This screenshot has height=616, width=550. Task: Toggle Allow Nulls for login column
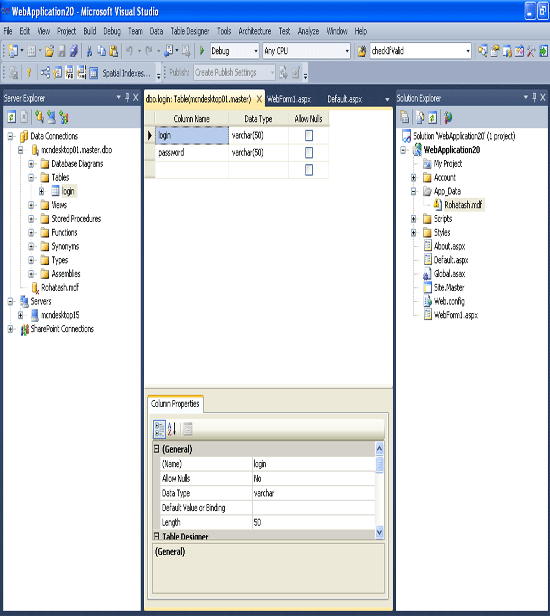coord(309,136)
